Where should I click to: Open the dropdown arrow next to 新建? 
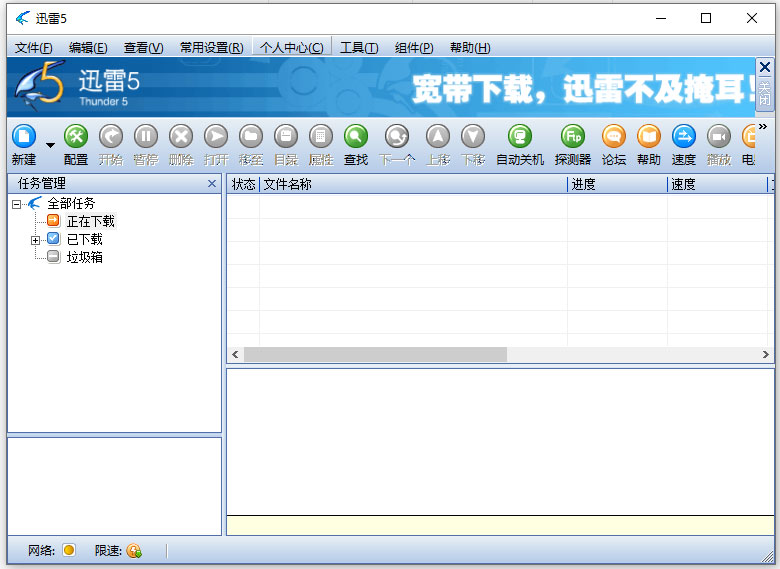(50, 145)
